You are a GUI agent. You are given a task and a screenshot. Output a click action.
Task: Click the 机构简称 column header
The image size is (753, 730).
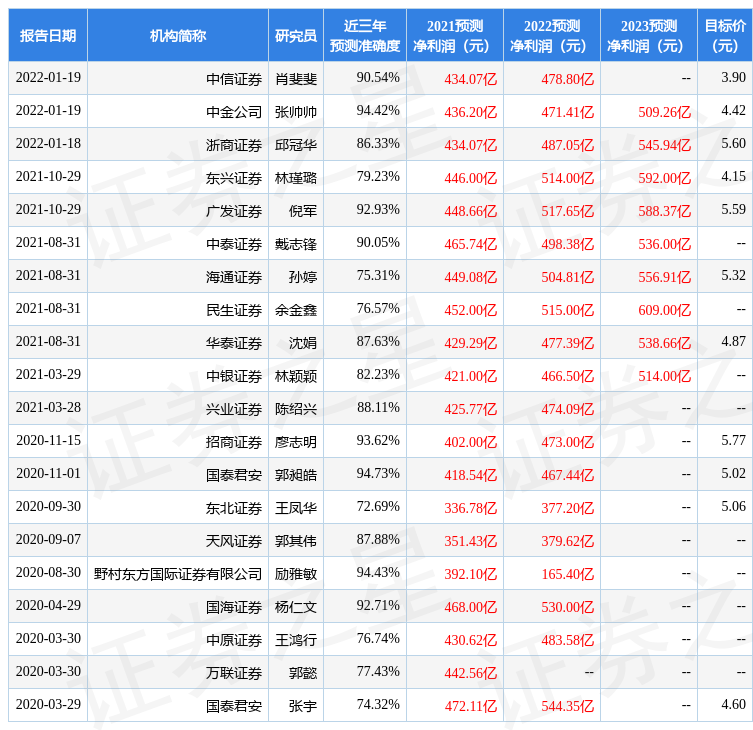[x=178, y=36]
